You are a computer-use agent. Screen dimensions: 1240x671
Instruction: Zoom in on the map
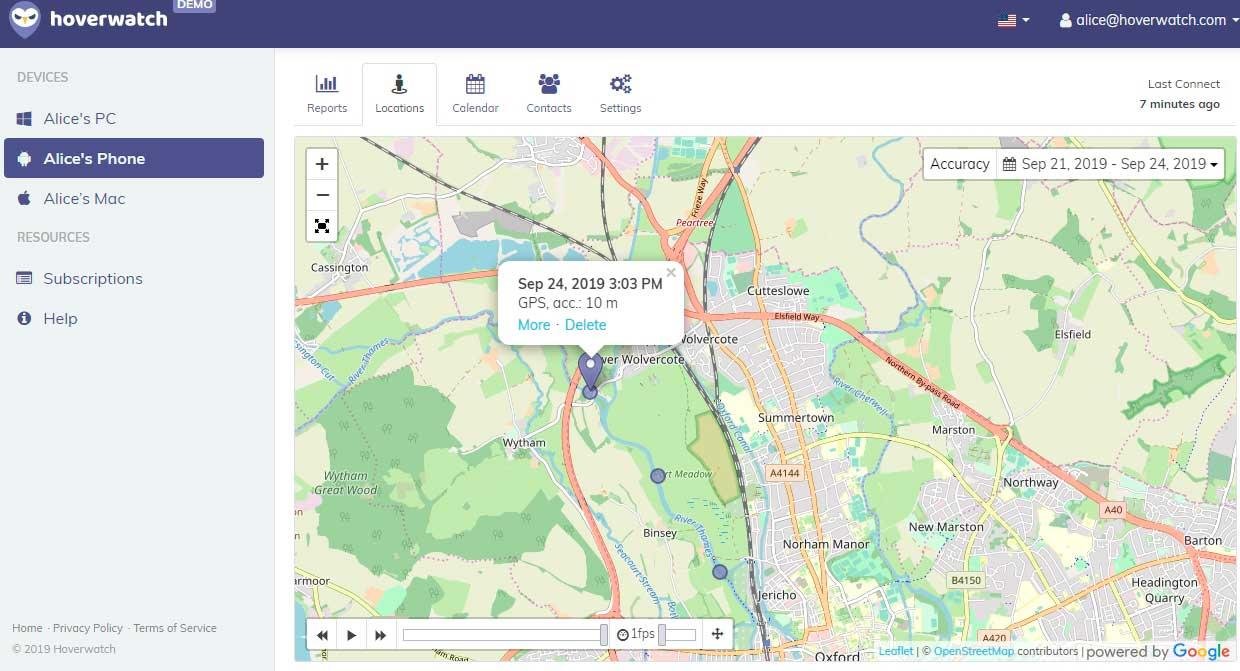click(322, 164)
